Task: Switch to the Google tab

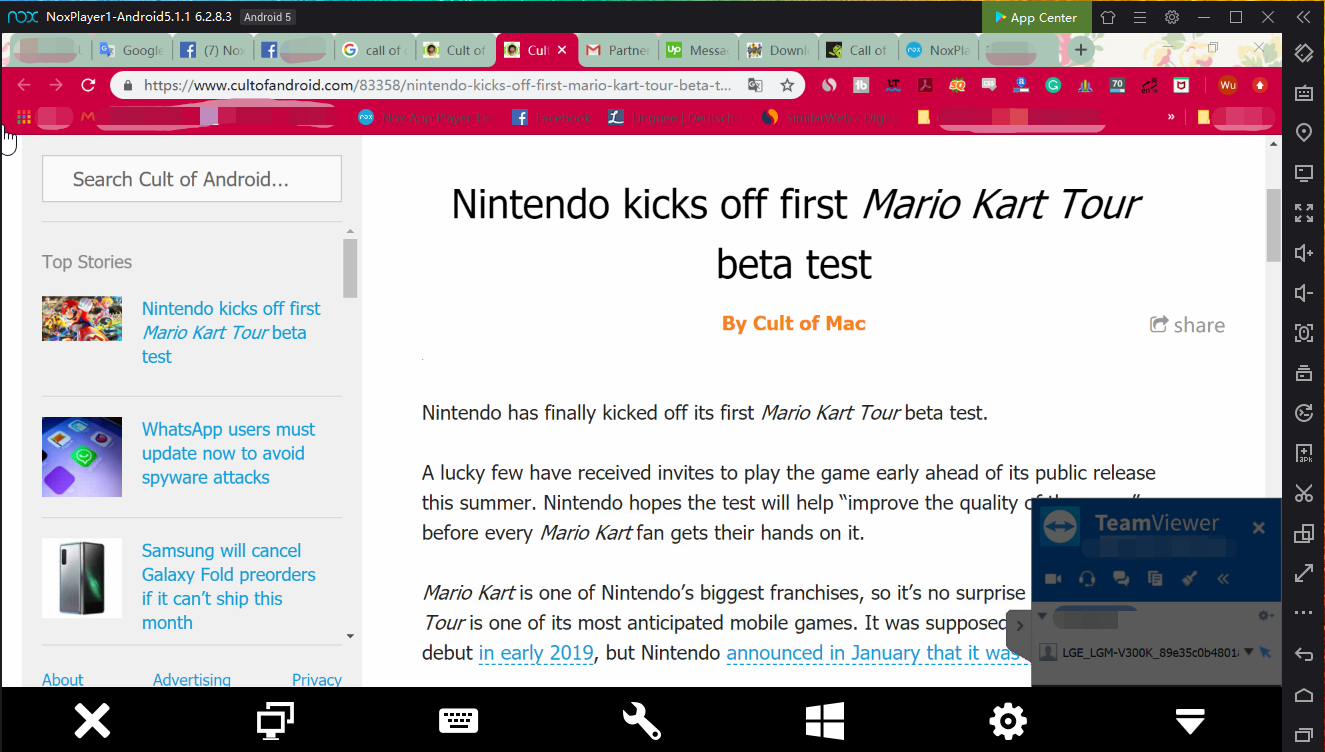Action: coord(131,50)
